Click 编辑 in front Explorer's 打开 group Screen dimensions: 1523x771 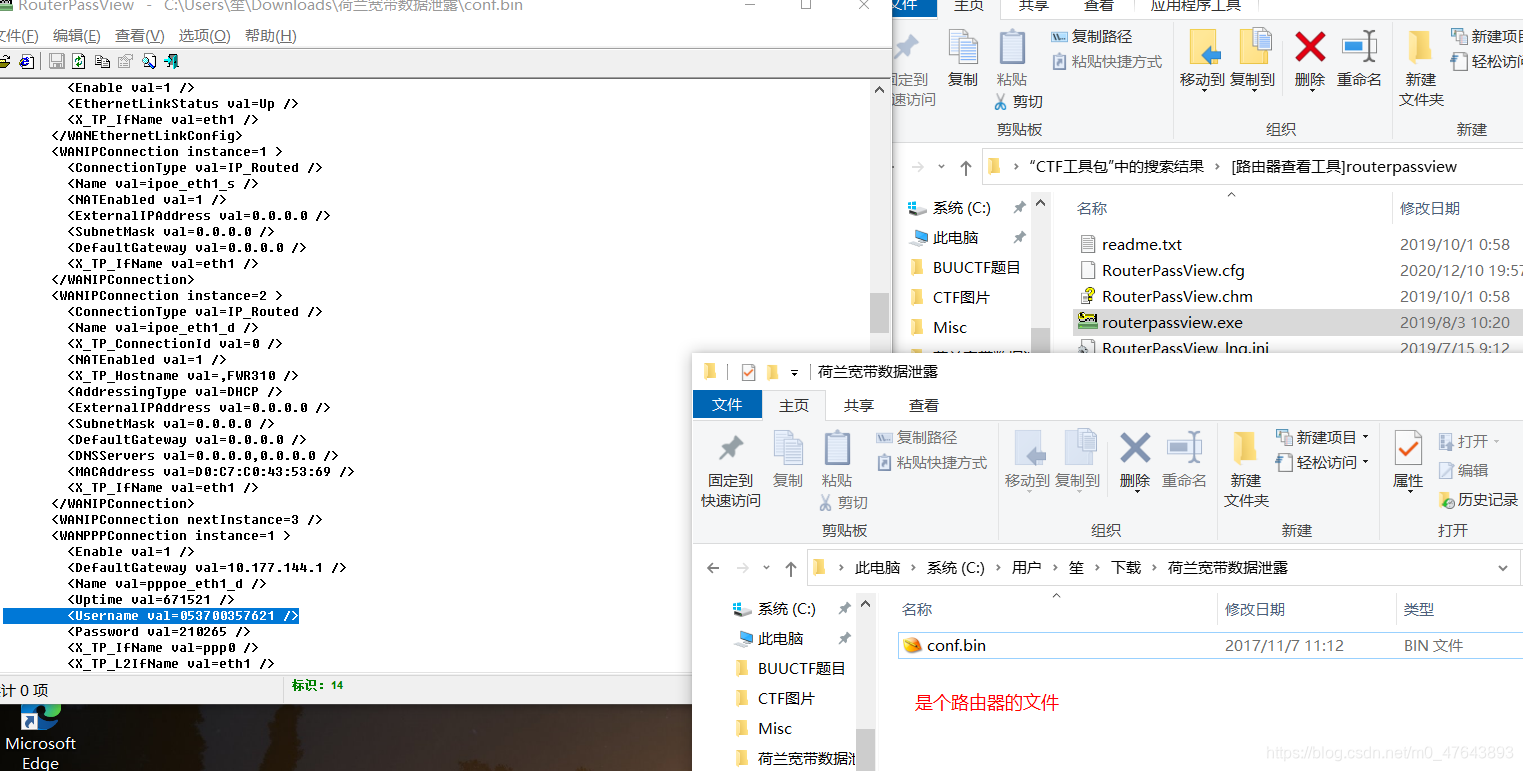(1463, 470)
